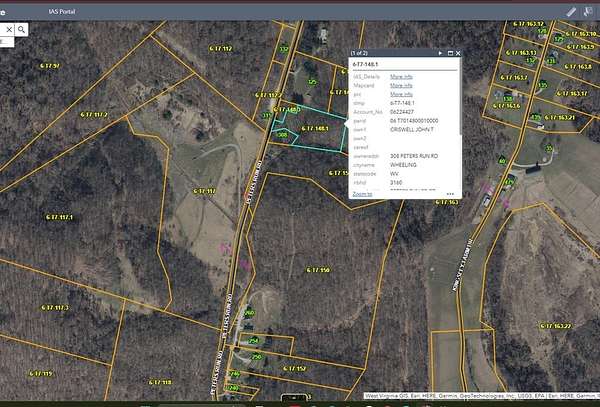
Task: Show next feature in the popup
Action: (x=440, y=52)
